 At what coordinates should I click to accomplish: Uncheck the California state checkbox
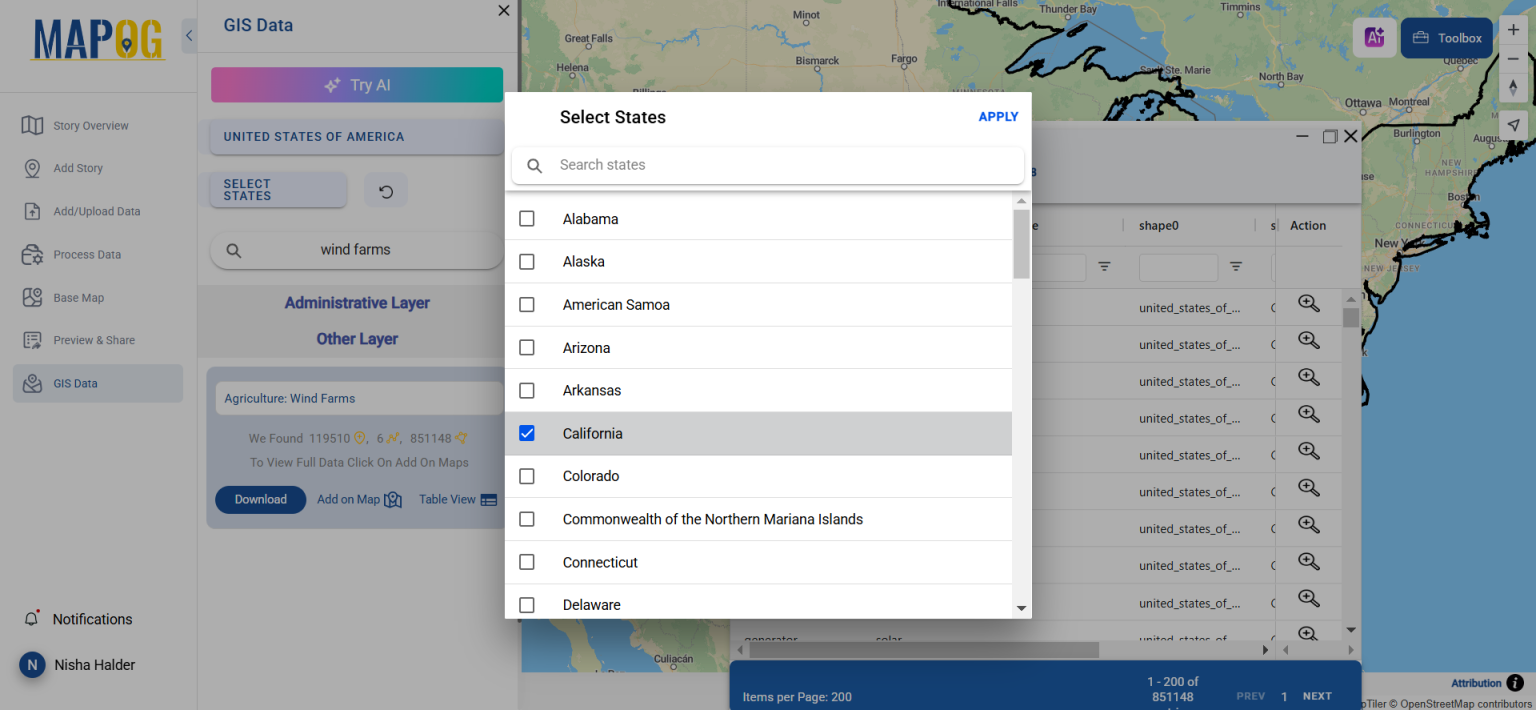[527, 433]
